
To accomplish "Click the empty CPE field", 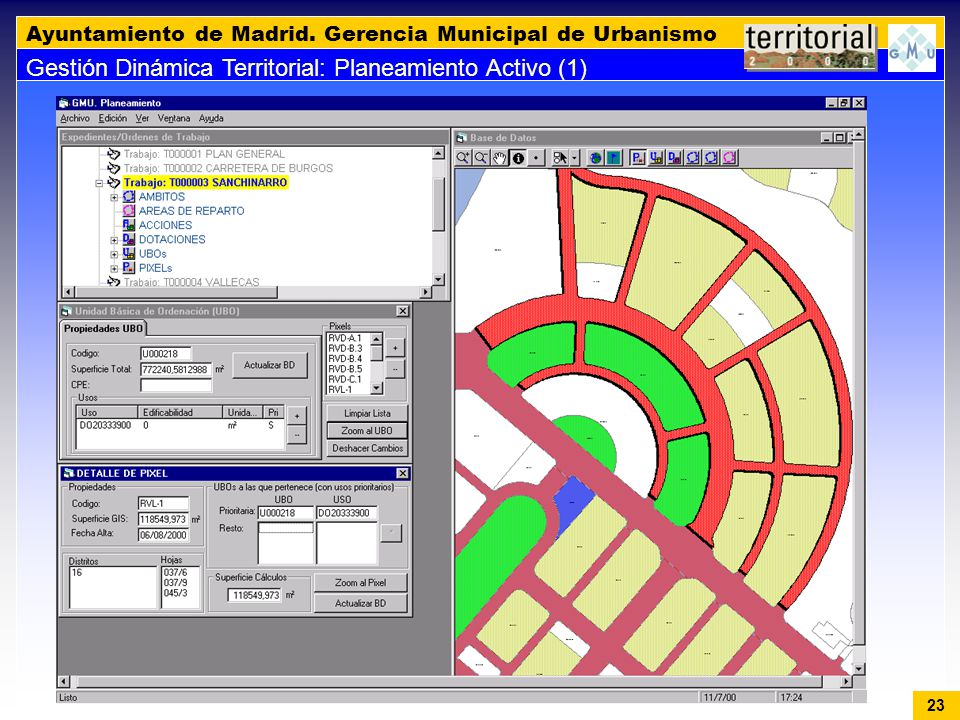I will 176,385.
